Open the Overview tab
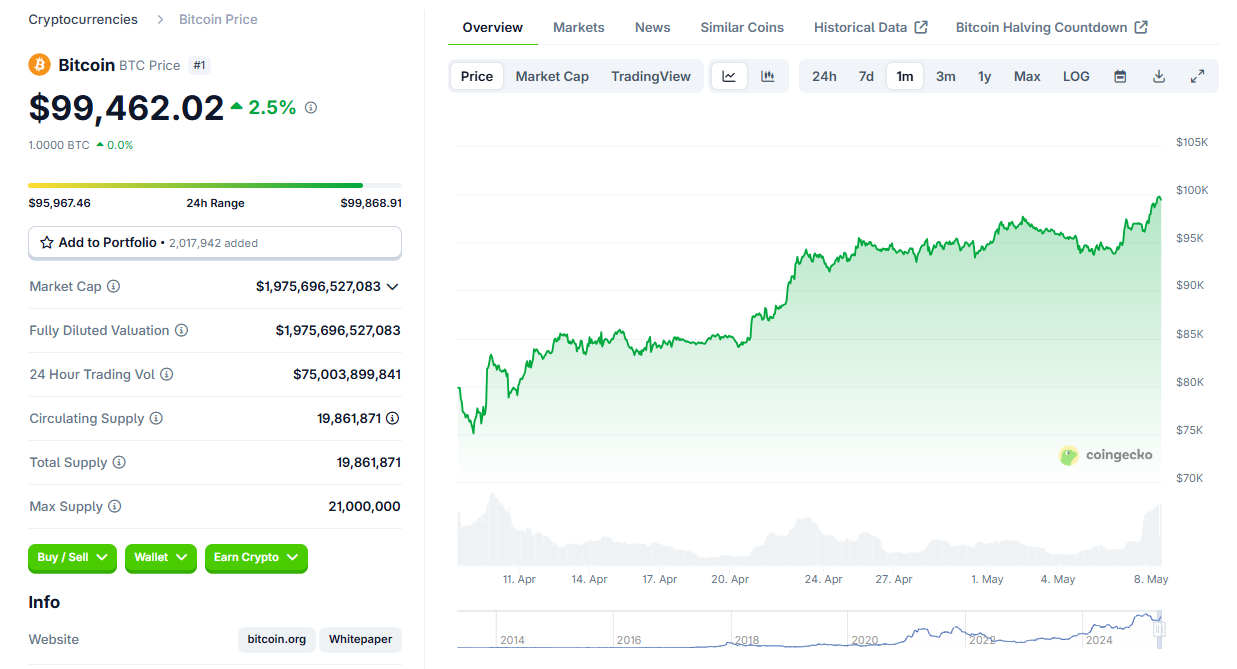The image size is (1237, 669). pyautogui.click(x=493, y=27)
